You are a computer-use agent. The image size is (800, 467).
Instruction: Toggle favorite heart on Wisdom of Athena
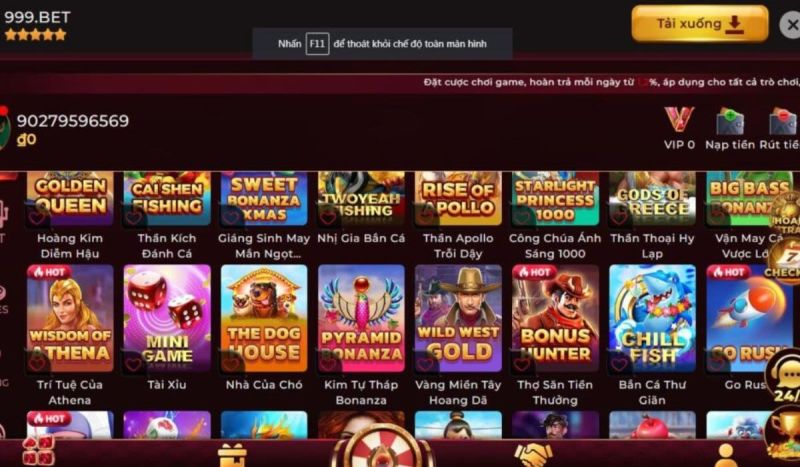click(37, 363)
